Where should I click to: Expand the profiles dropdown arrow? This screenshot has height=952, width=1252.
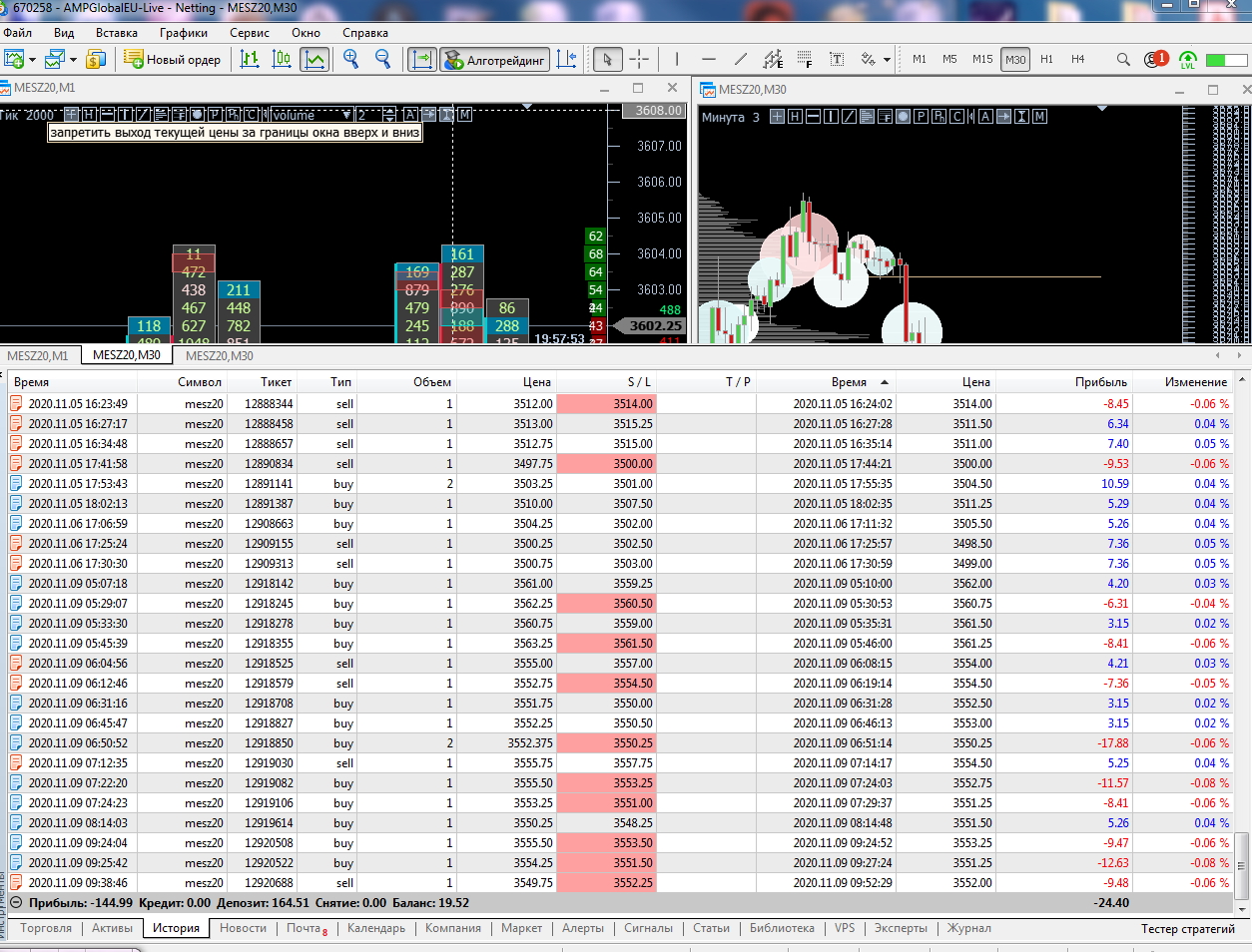[74, 60]
